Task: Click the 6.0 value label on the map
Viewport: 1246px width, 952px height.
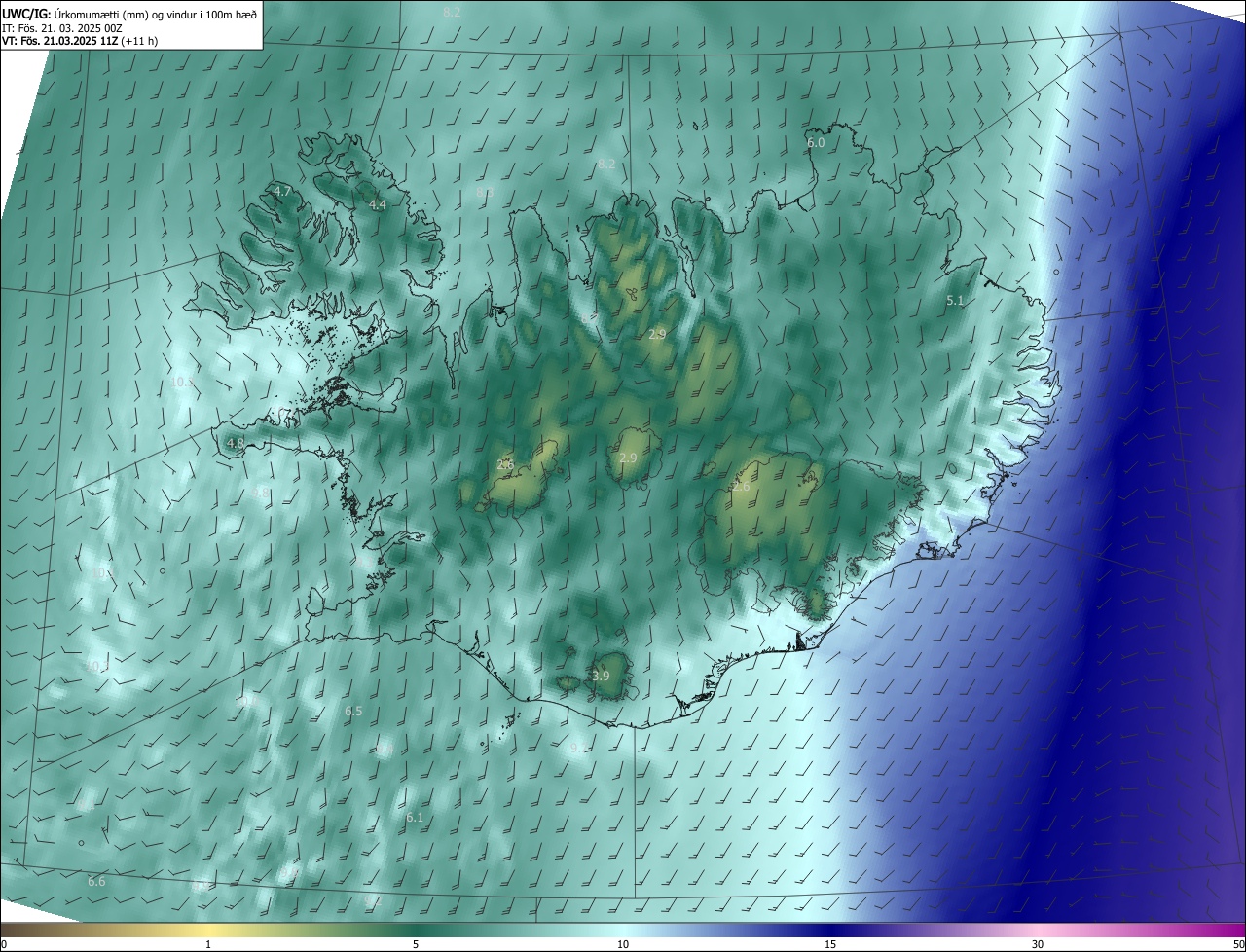Action: point(816,143)
